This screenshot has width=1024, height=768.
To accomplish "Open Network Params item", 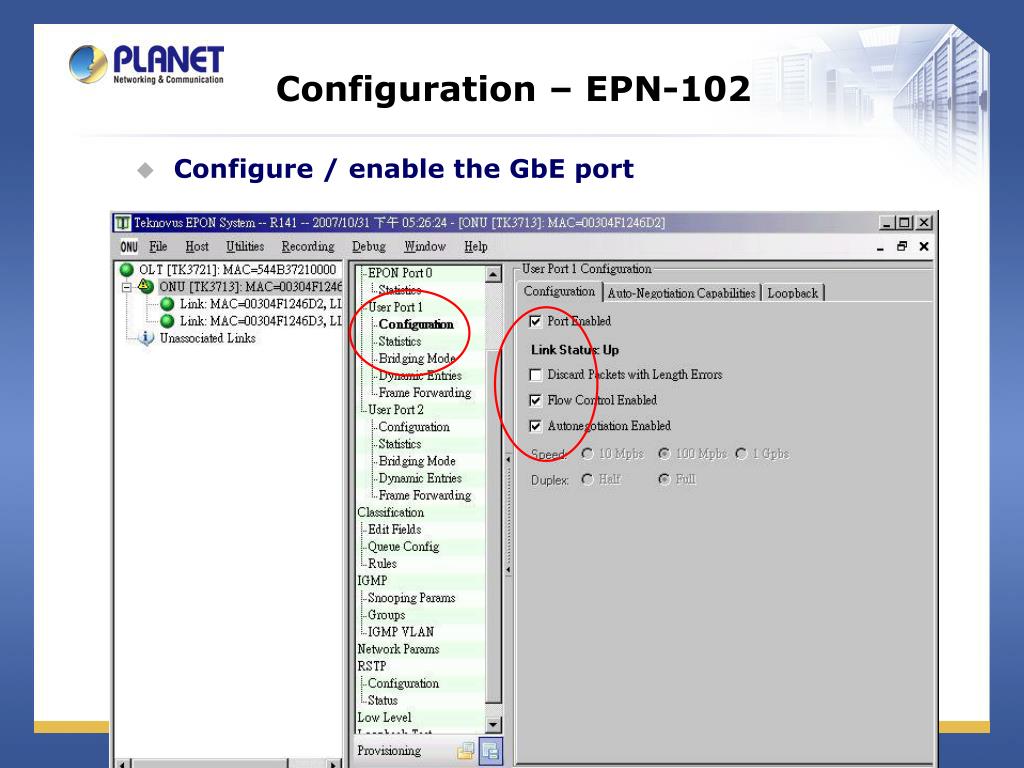I will click(398, 649).
